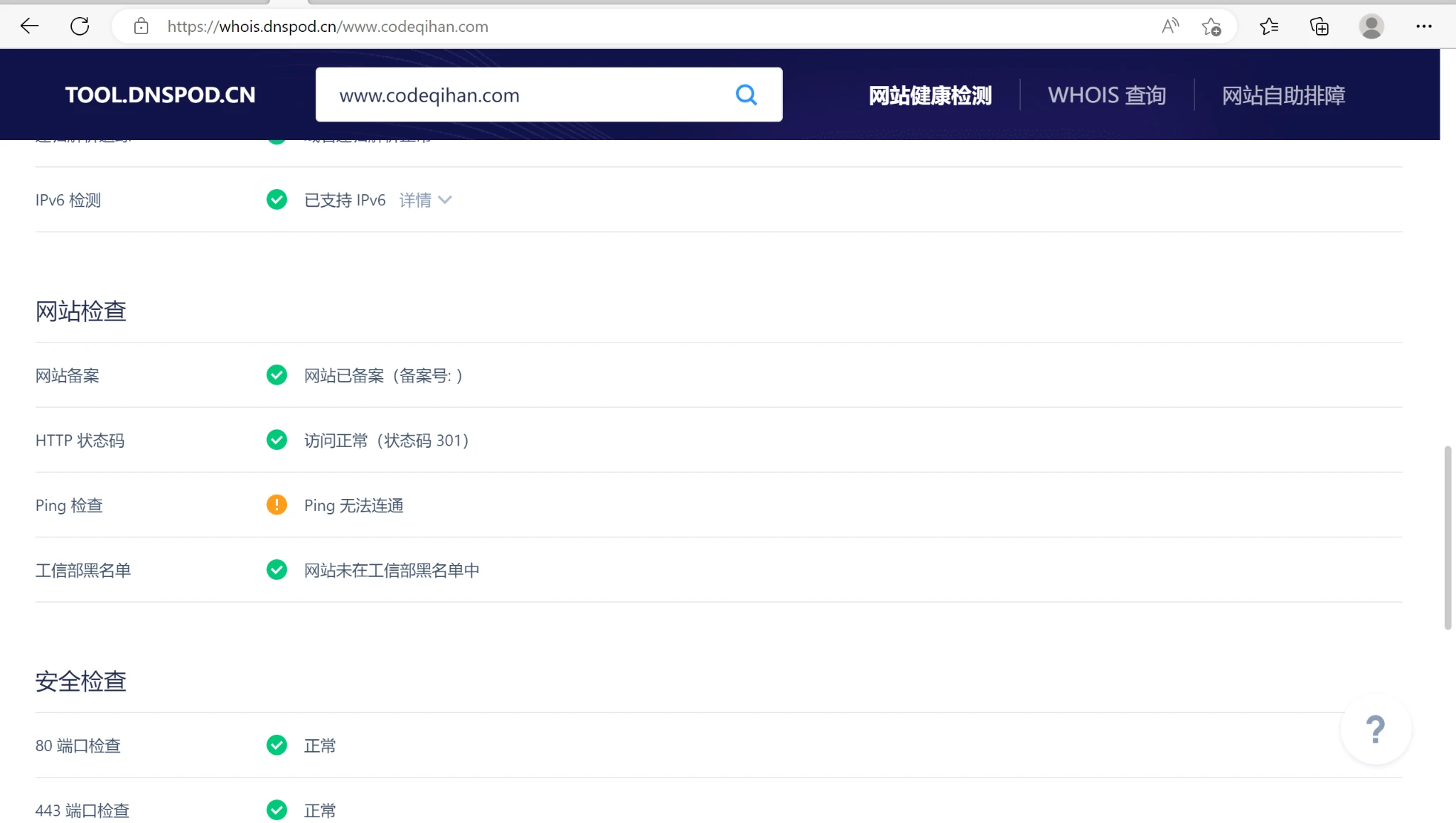Click the page vertical scrollbar thumb
1456x823 pixels.
tap(1447, 537)
